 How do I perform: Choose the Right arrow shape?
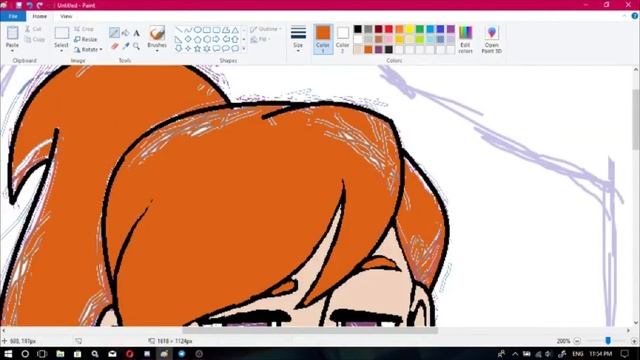[216, 39]
